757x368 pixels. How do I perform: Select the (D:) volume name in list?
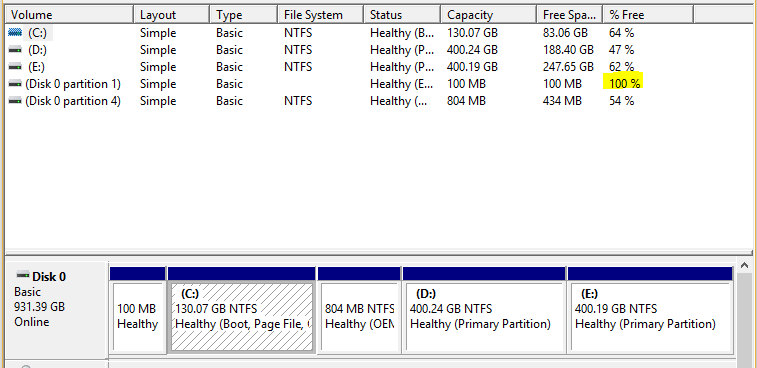pyautogui.click(x=37, y=50)
